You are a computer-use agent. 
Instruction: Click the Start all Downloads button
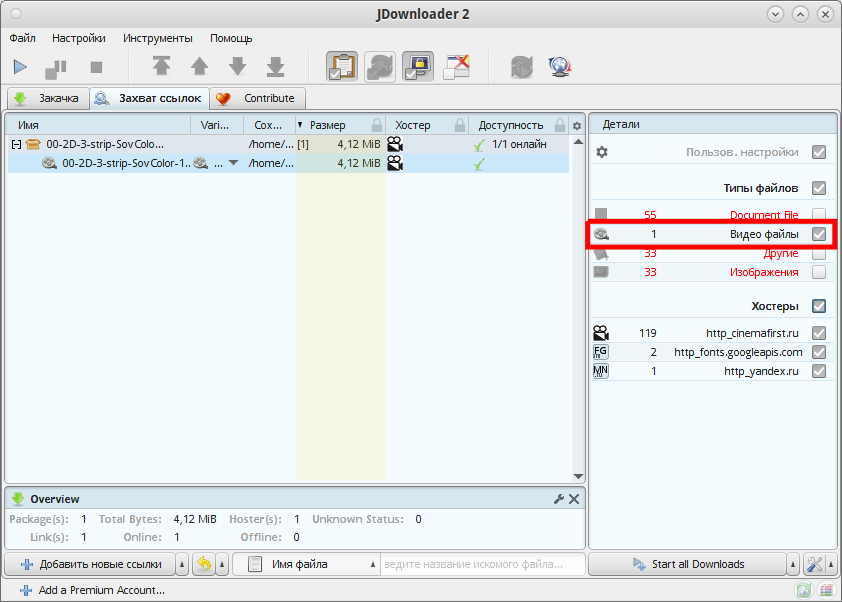(x=688, y=564)
